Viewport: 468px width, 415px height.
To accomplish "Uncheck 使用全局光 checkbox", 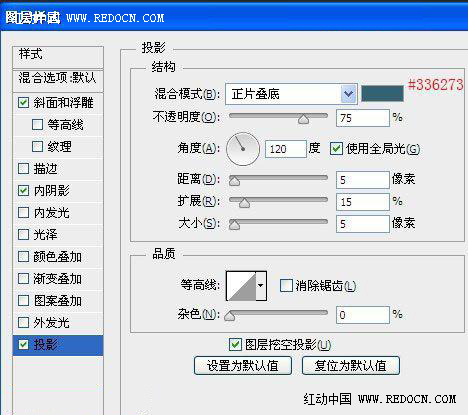I will (x=336, y=149).
